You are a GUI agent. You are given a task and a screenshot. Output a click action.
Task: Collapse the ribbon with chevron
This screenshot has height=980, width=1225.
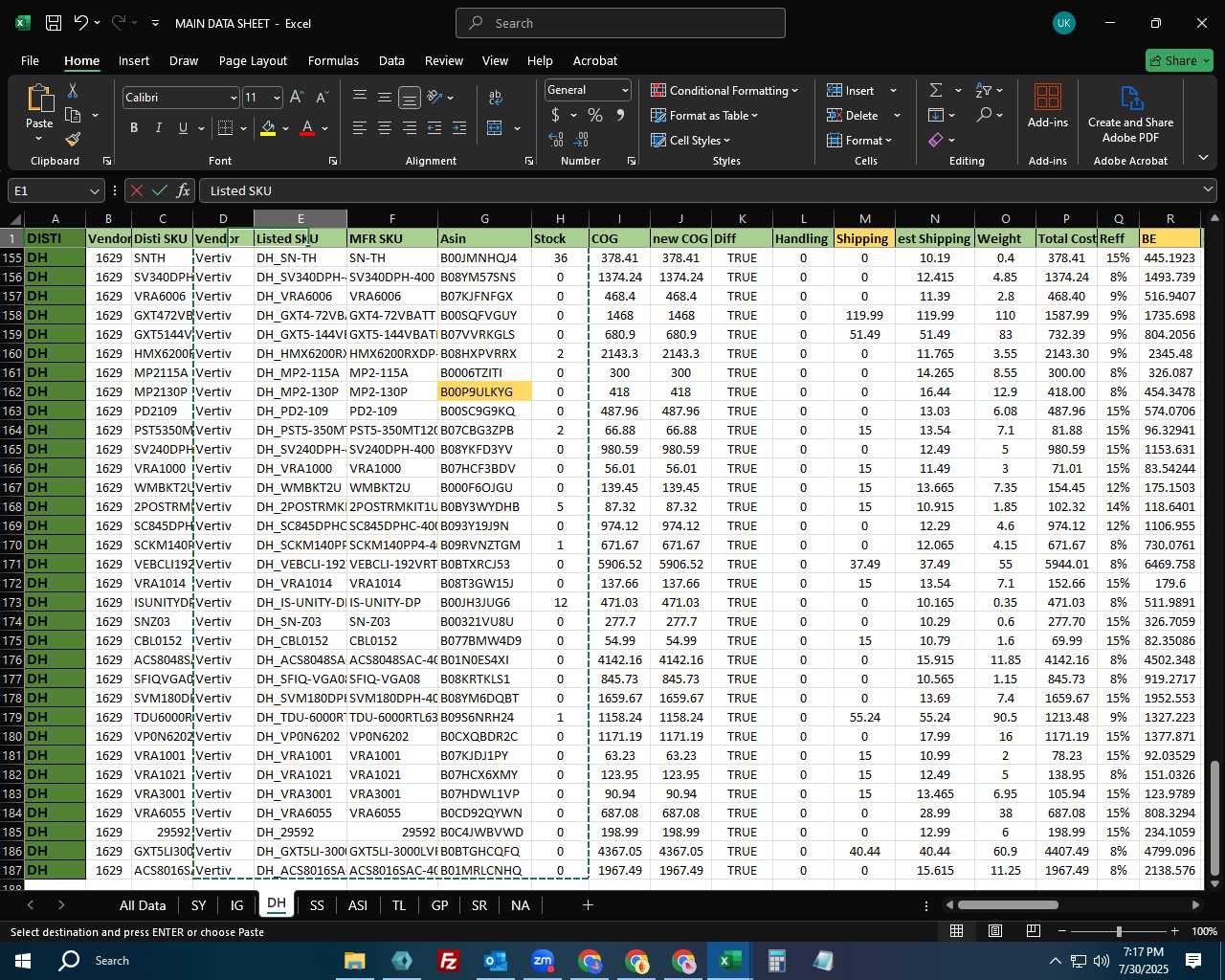1203,158
